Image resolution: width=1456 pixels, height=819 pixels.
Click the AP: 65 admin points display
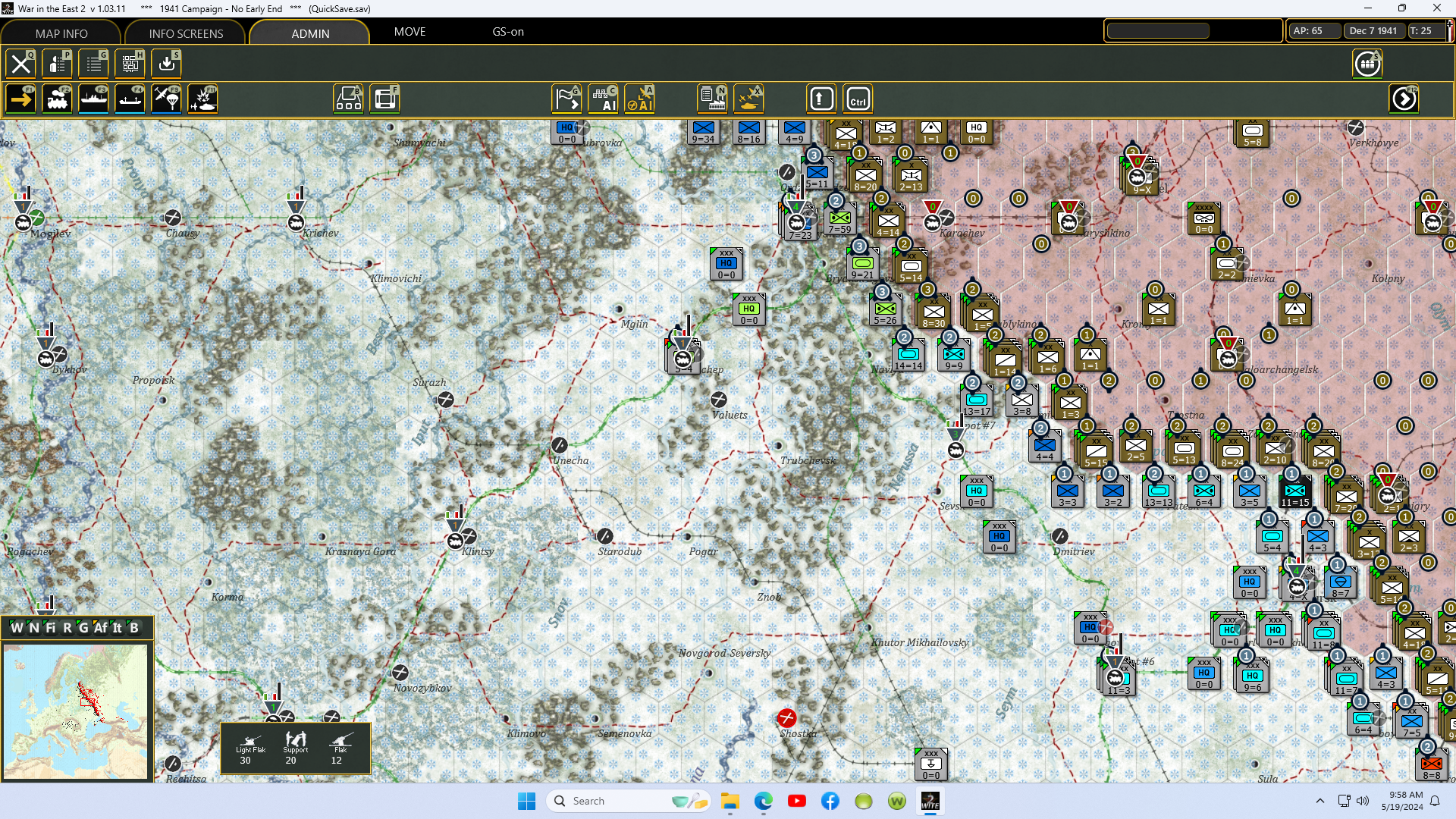[1314, 31]
